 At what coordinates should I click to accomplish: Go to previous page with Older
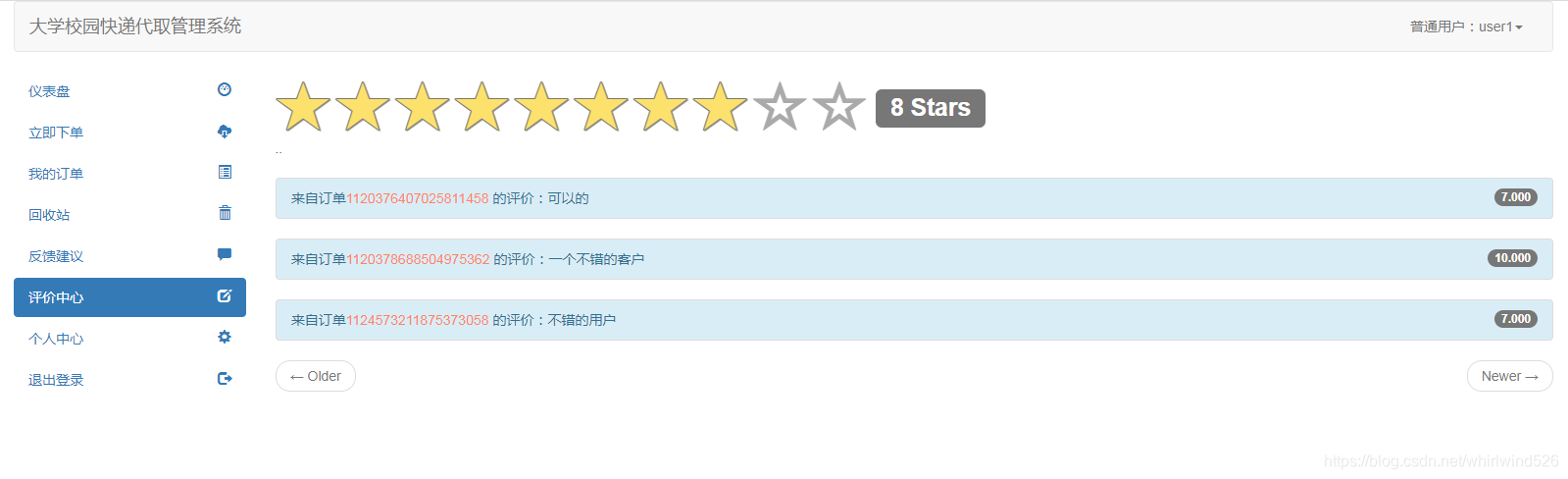316,376
